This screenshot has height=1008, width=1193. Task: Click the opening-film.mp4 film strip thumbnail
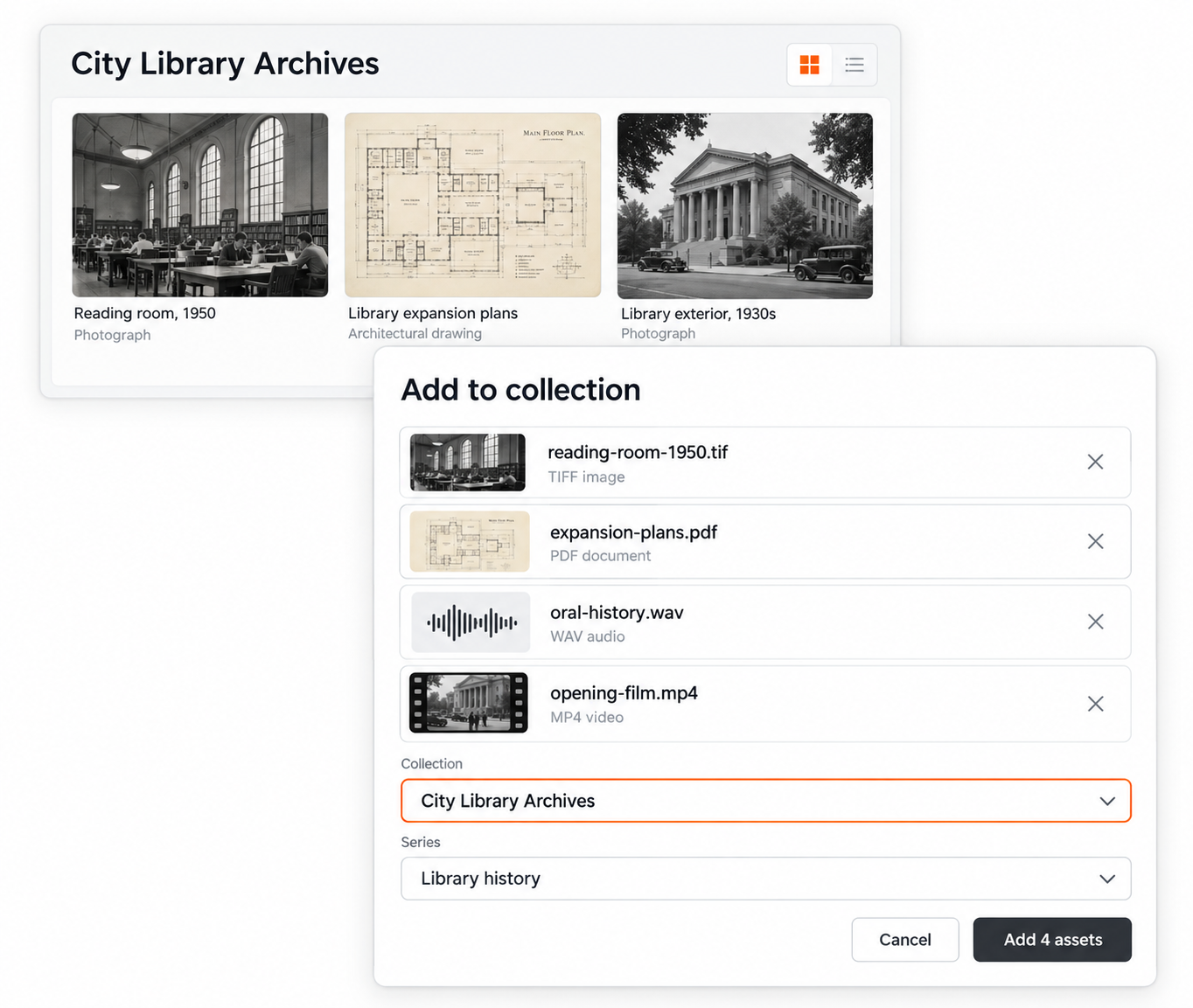(x=469, y=703)
